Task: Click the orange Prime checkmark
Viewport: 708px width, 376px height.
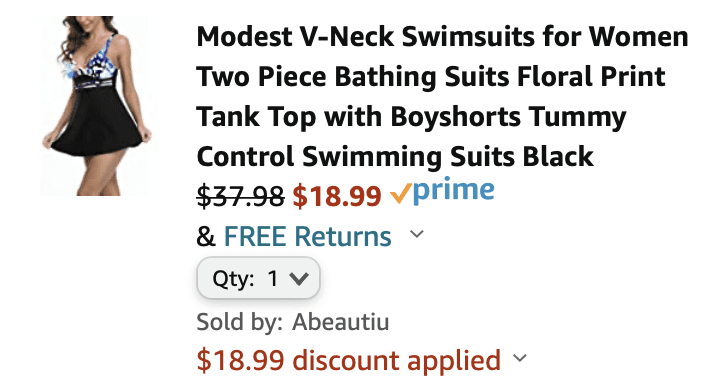Action: click(x=401, y=193)
